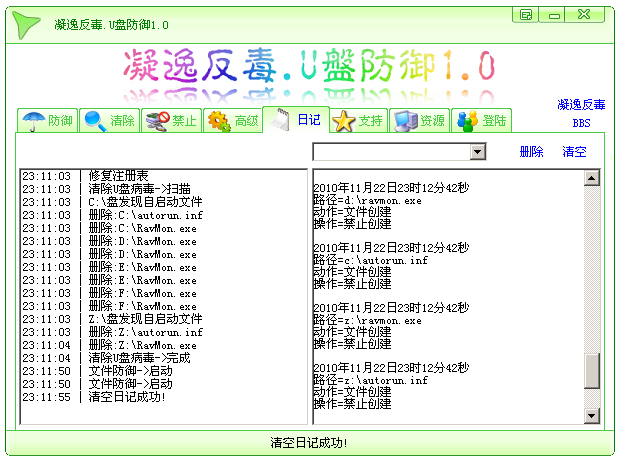Click the magnifier icon on 清除 tab
This screenshot has width=619, height=465.
click(x=96, y=121)
